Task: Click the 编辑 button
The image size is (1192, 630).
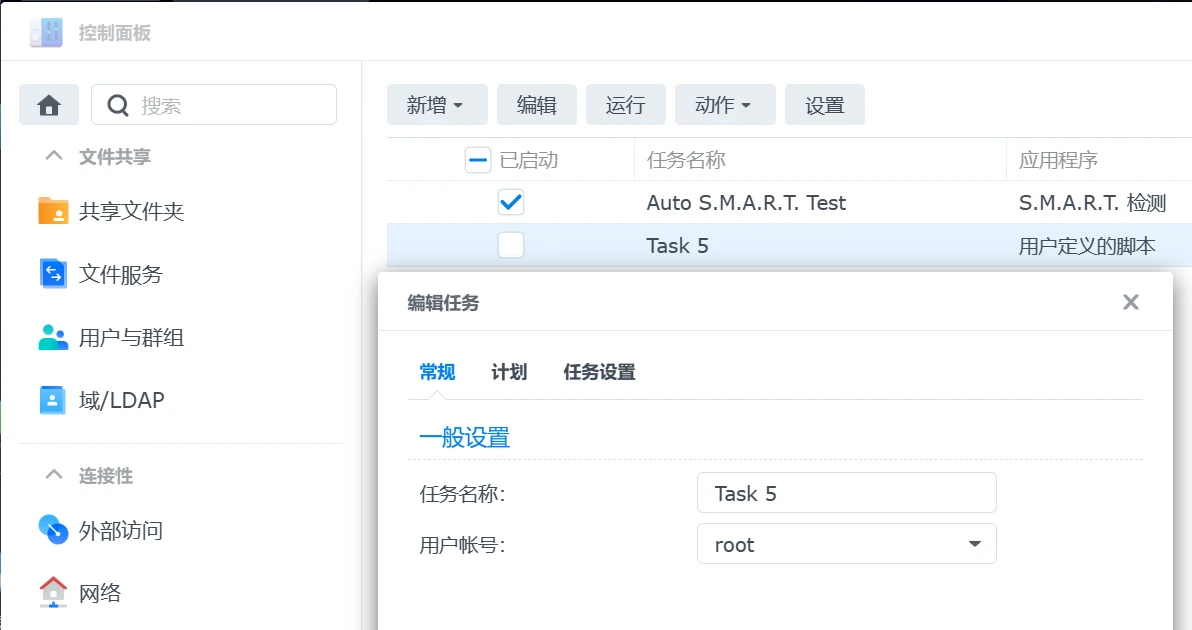Action: [537, 105]
